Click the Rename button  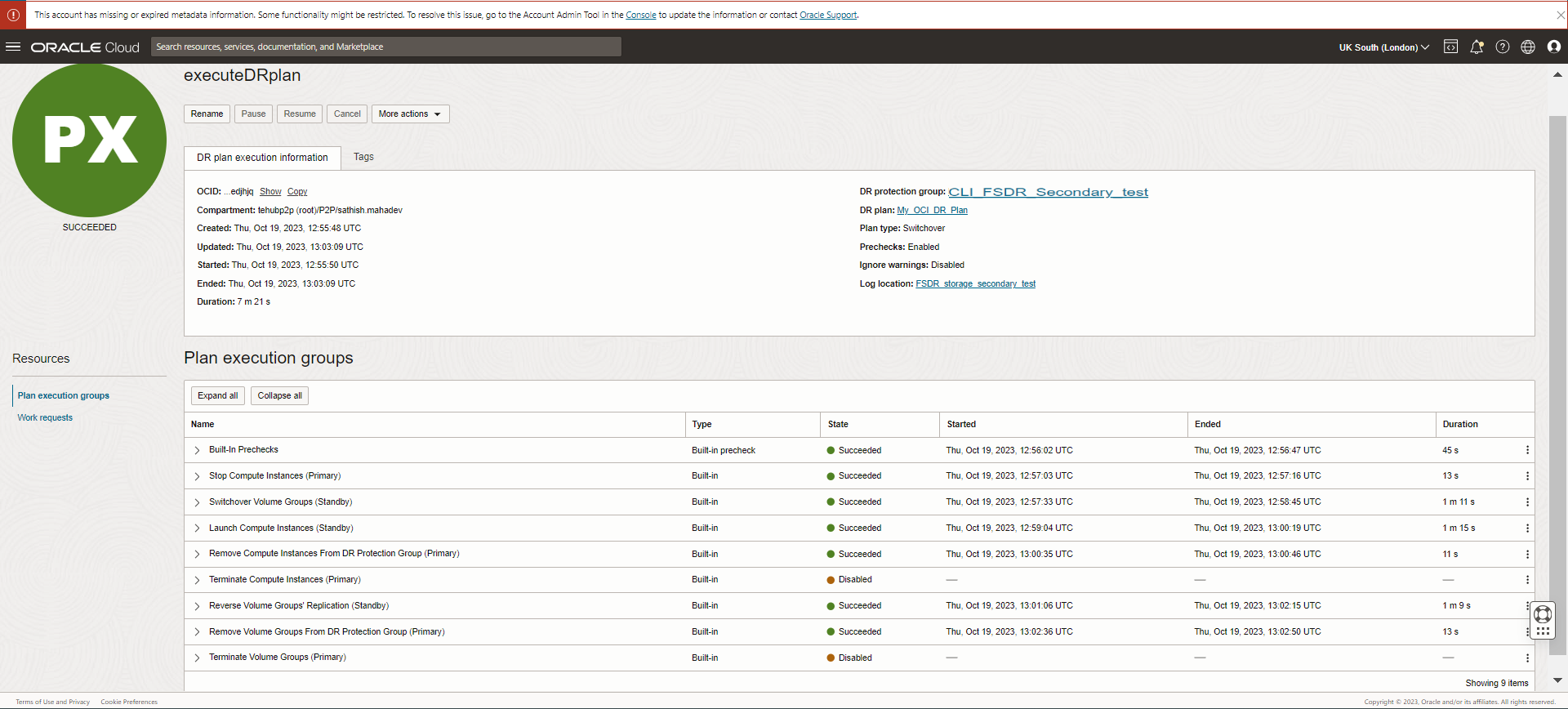[x=207, y=114]
